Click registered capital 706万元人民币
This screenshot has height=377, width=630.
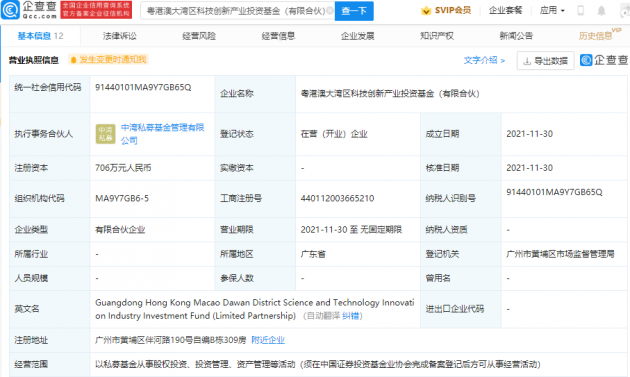coord(123,168)
